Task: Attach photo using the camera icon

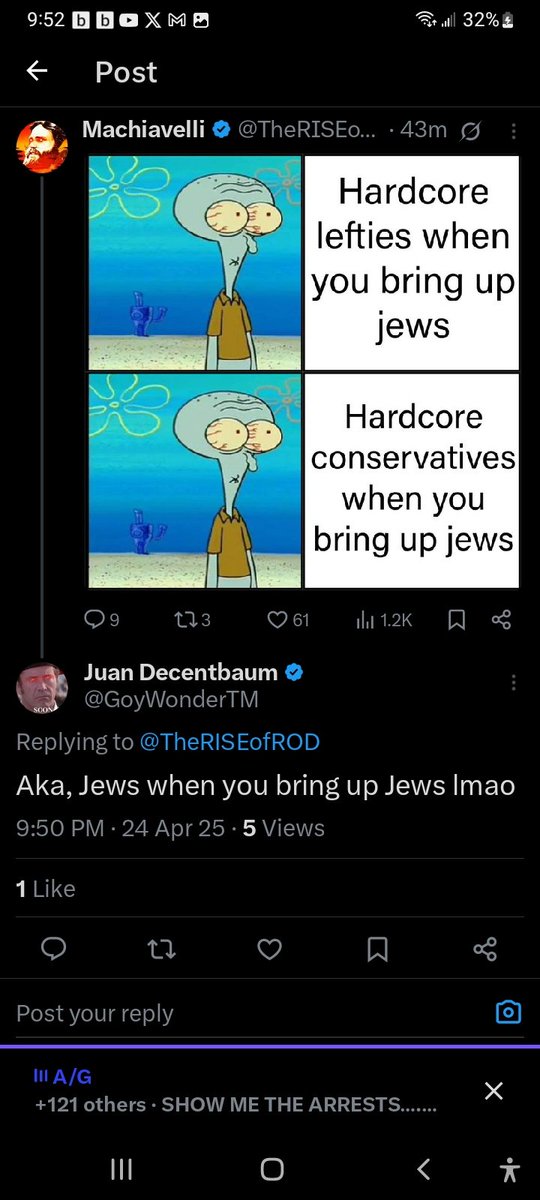Action: (509, 1013)
